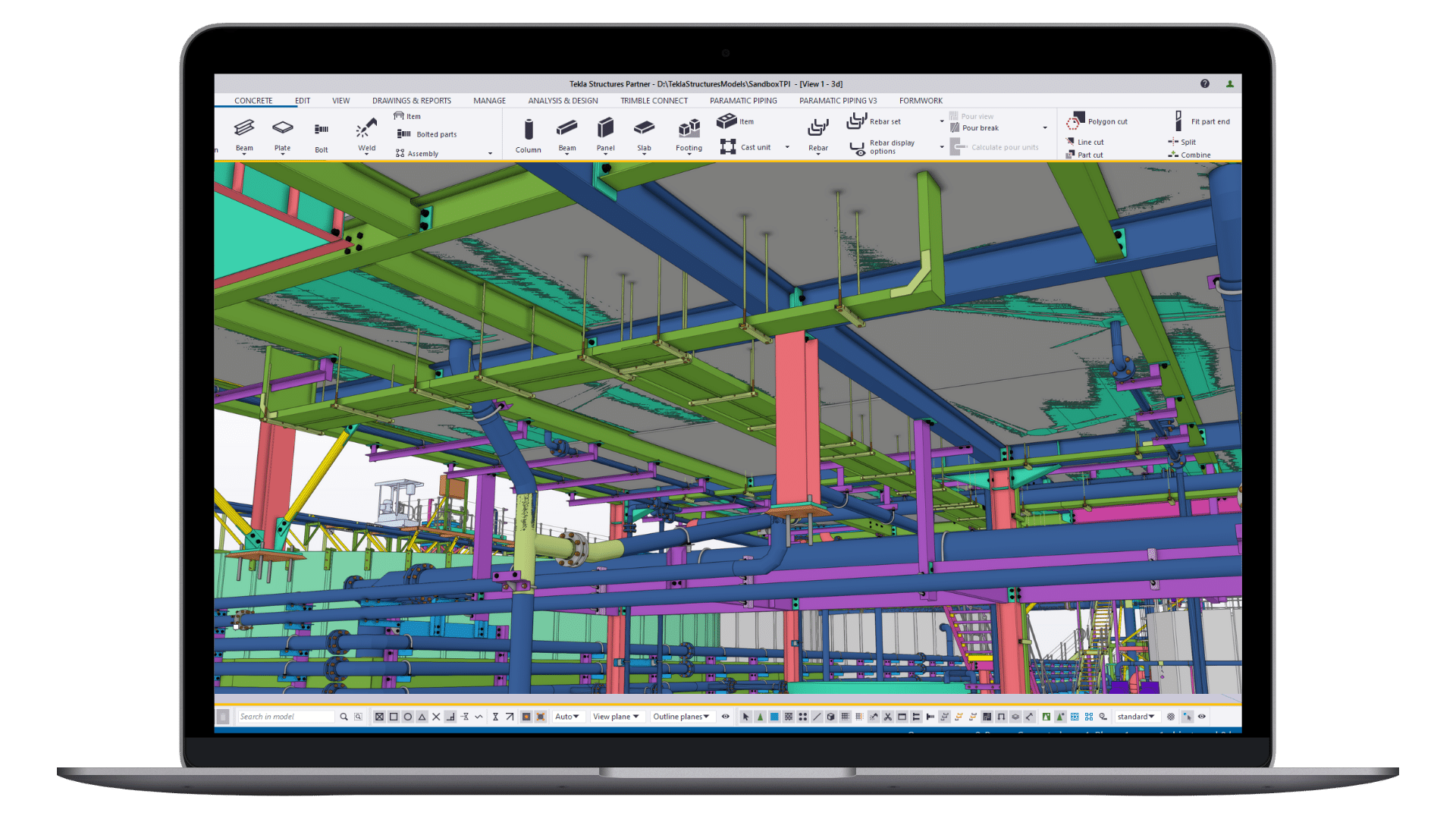This screenshot has width=1456, height=819.
Task: Select the concrete Slab tool
Action: [644, 129]
